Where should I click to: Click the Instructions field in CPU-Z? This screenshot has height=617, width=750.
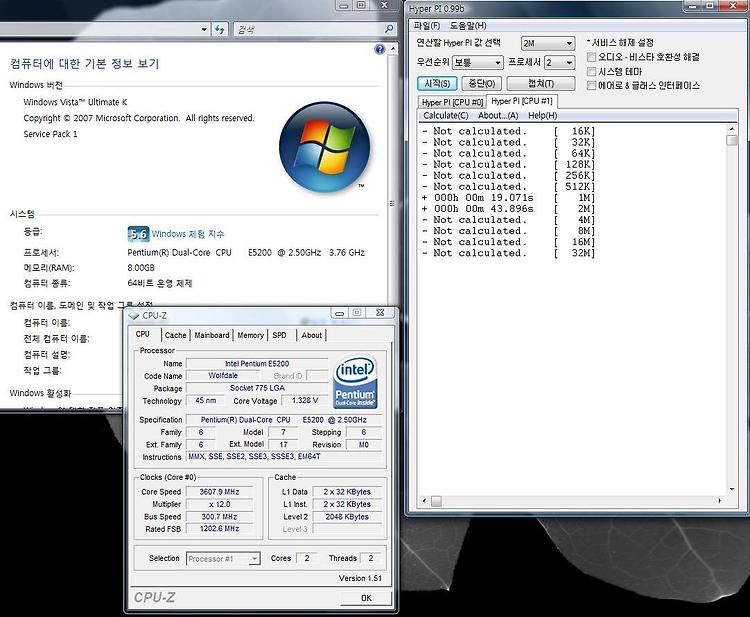pyautogui.click(x=284, y=457)
